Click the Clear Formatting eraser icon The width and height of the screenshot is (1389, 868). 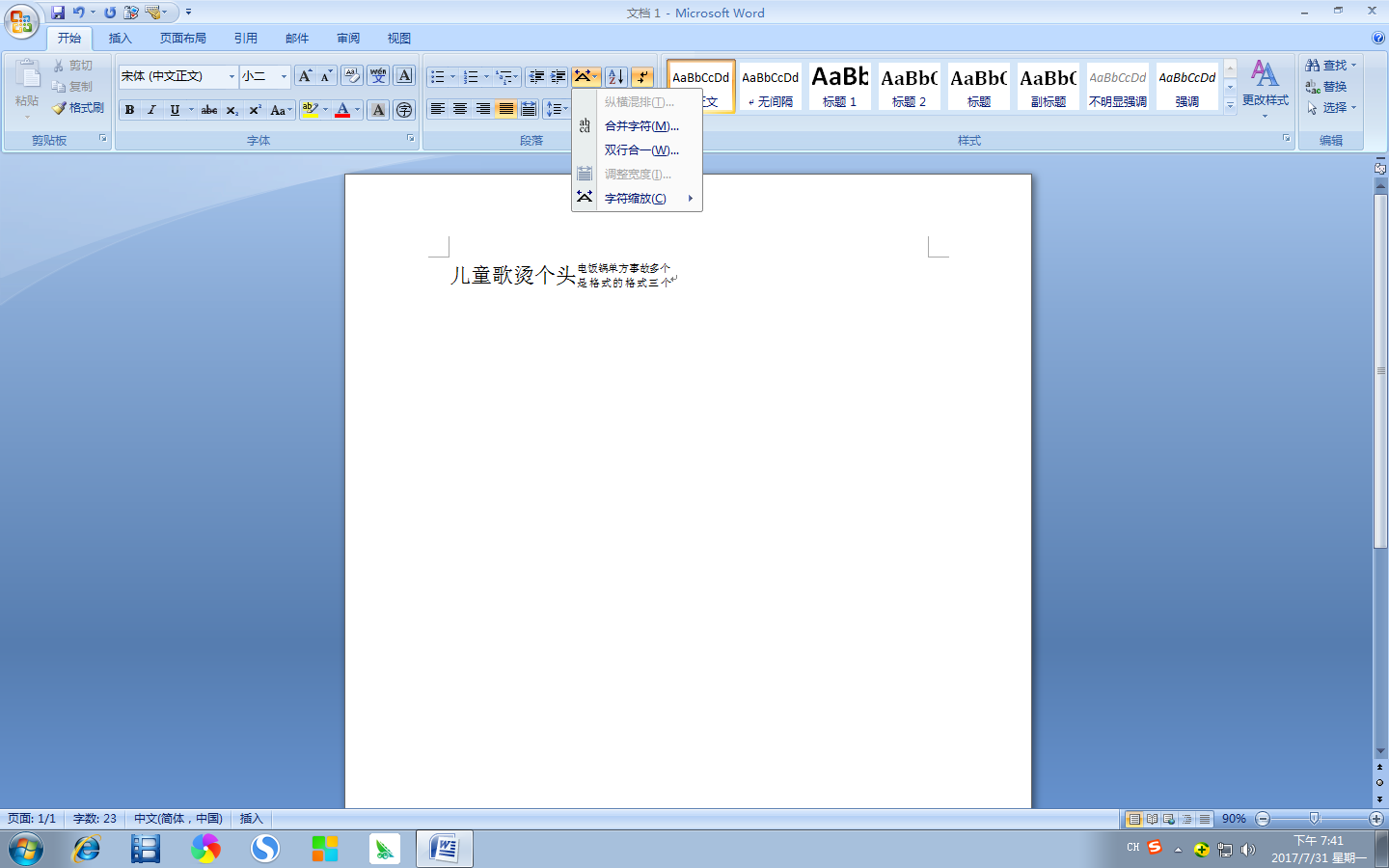point(352,76)
